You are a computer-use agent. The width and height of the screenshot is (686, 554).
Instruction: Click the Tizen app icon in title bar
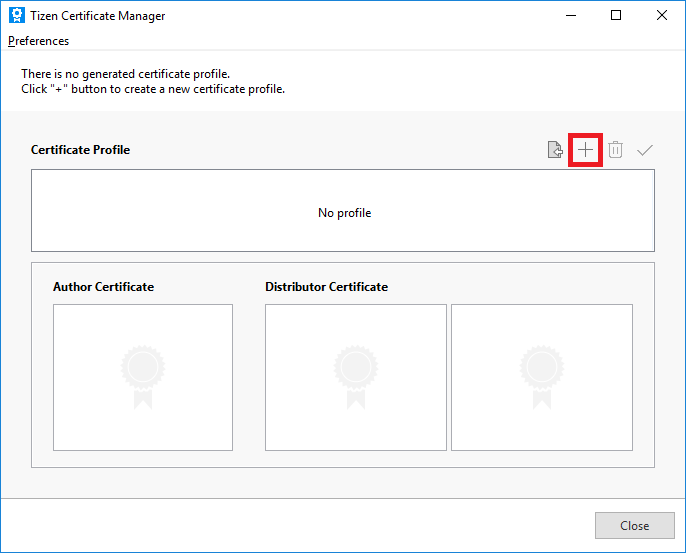[x=16, y=16]
